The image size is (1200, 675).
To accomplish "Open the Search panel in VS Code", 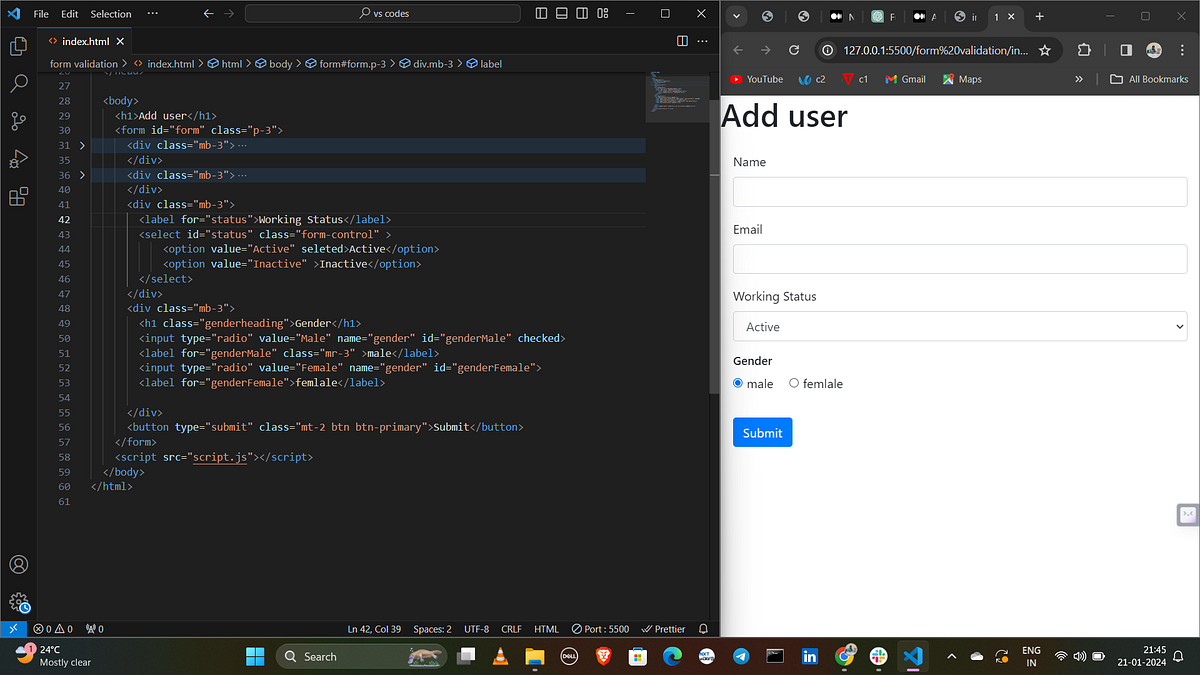I will [x=18, y=84].
